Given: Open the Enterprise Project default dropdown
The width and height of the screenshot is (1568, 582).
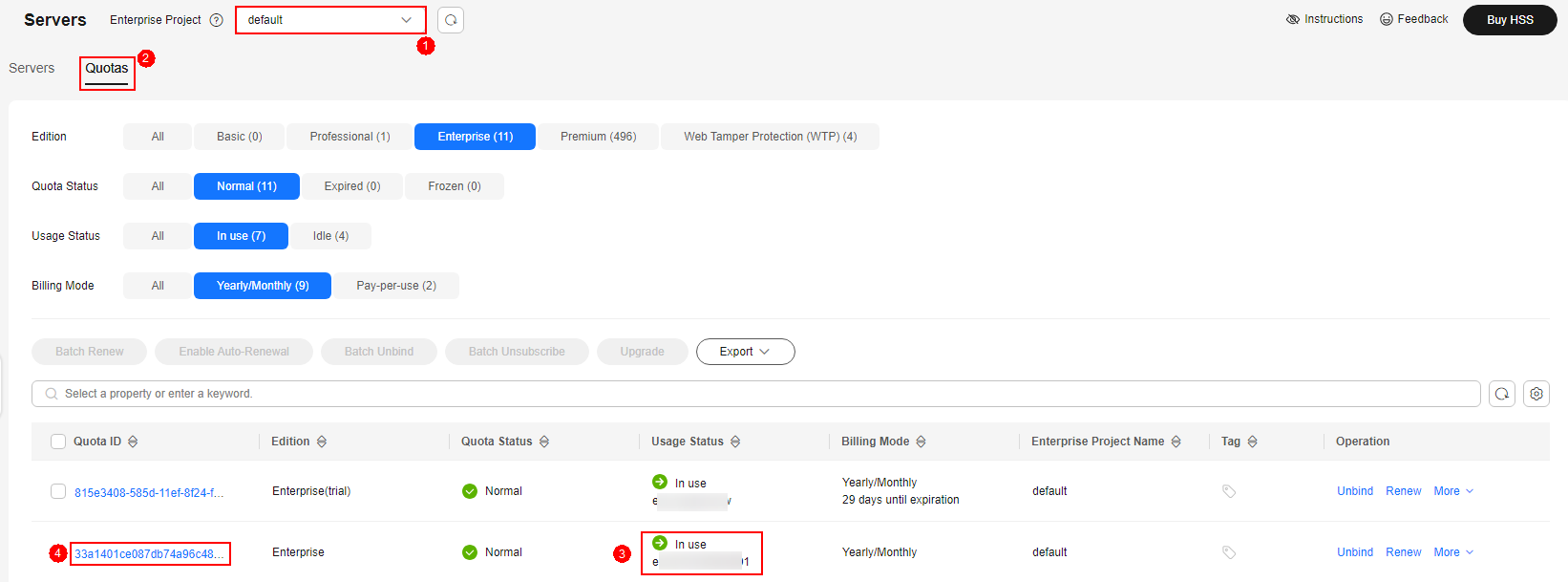Looking at the screenshot, I should coord(330,20).
